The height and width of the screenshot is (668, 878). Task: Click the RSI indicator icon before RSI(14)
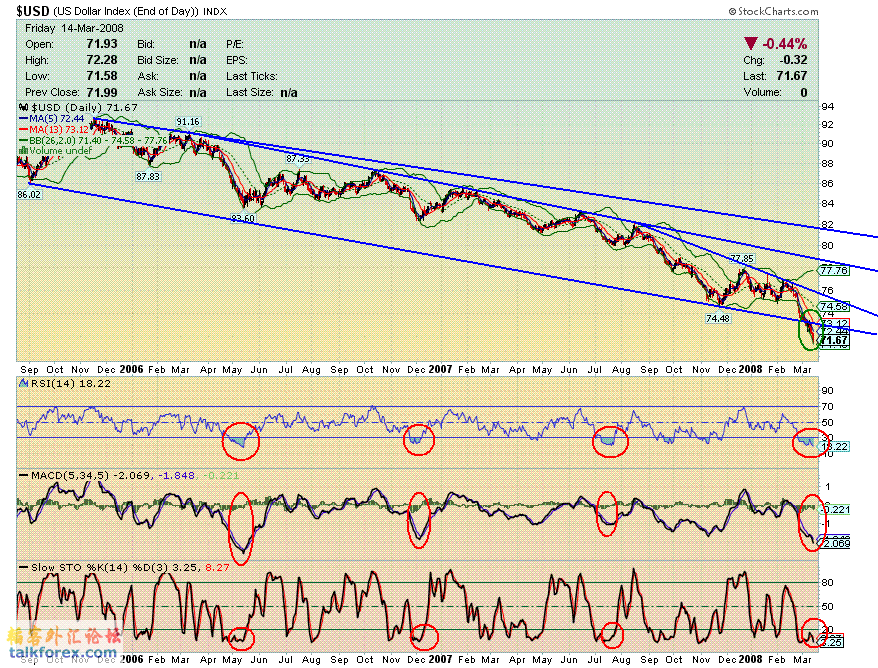click(x=23, y=384)
